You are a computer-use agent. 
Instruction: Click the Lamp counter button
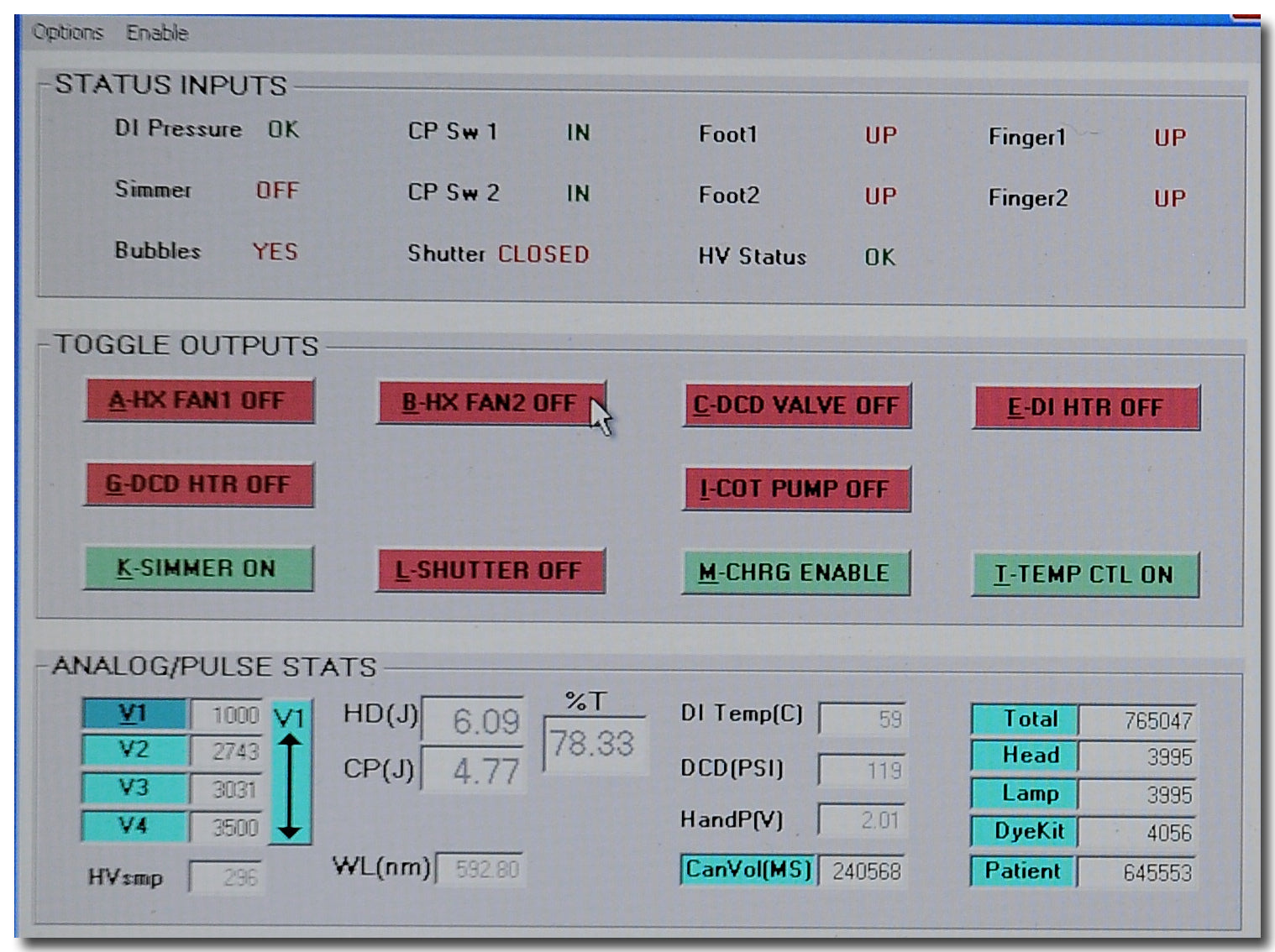click(x=1025, y=793)
